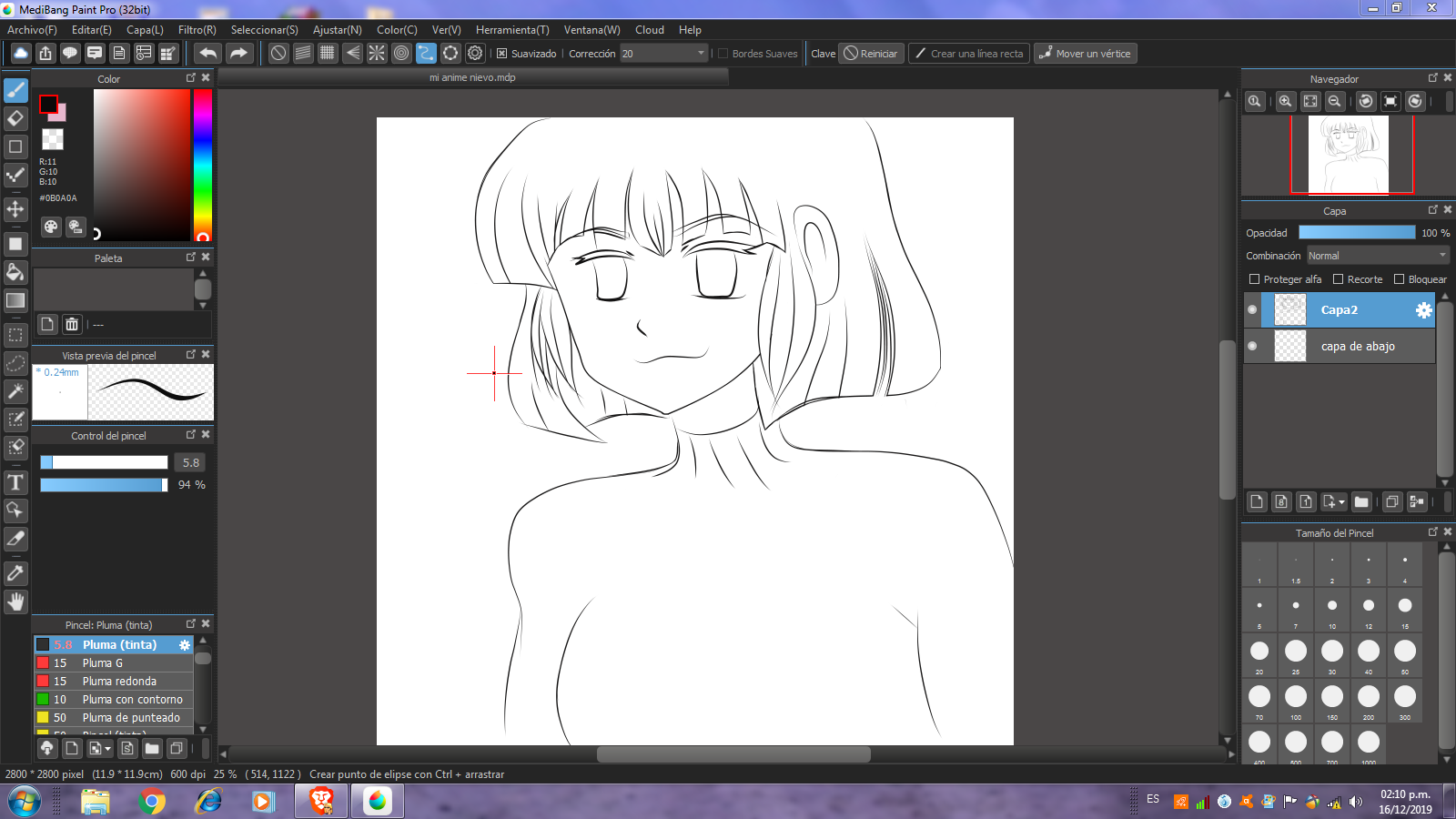Click the Navigator canvas thumbnail
The image size is (1456, 819).
tap(1349, 154)
